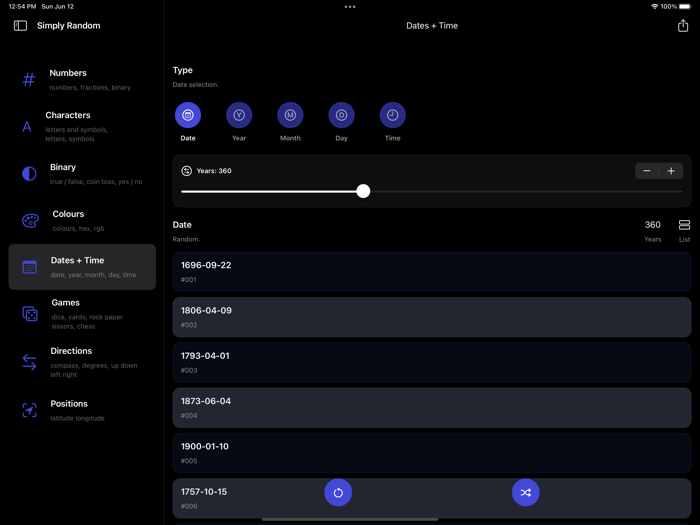Viewport: 700px width, 525px height.
Task: Select Binary in the sidebar
Action: pyautogui.click(x=82, y=174)
